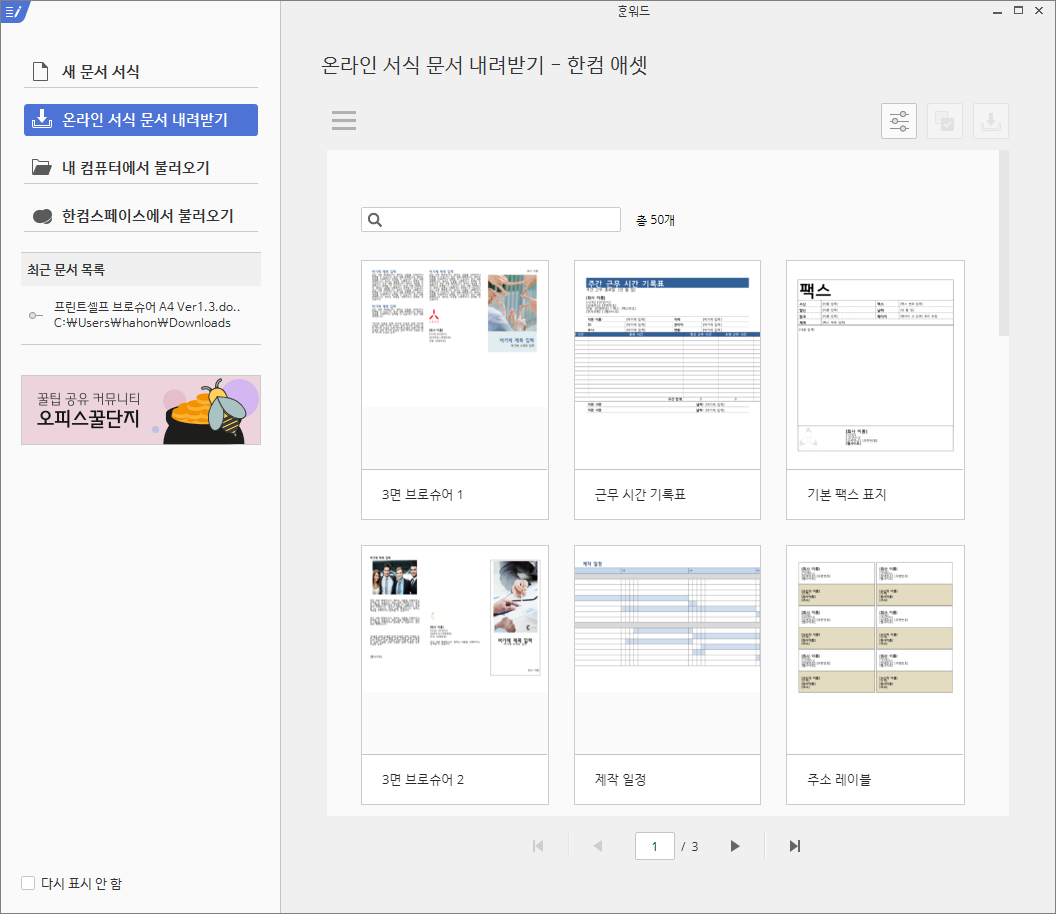This screenshot has height=914, width=1056.
Task: Select the 3면 브로슈어 2 template thumbnail
Action: pyautogui.click(x=455, y=675)
